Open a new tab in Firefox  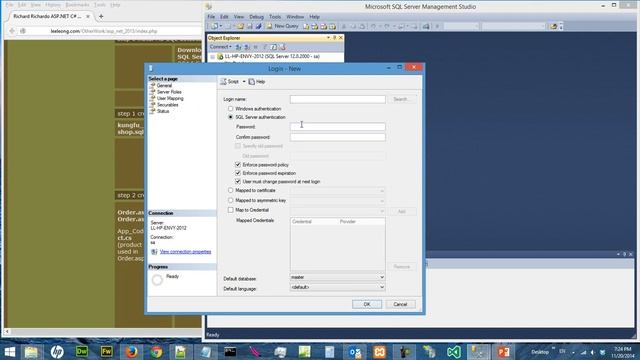[x=101, y=16]
